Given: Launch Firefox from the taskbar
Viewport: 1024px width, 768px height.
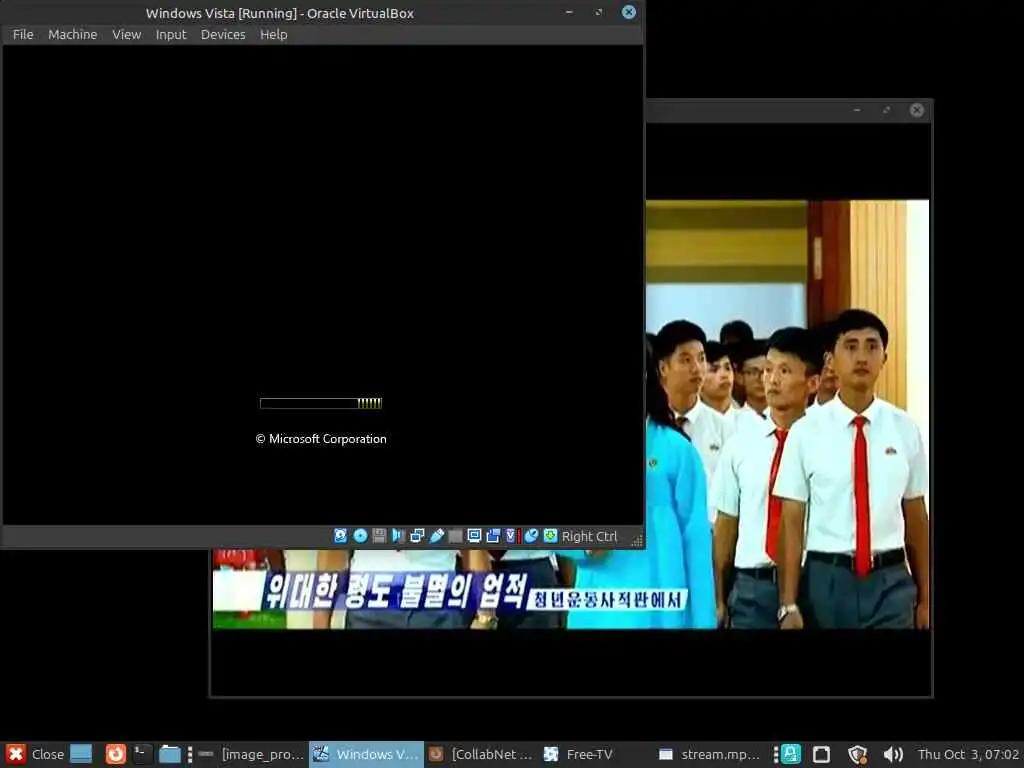Looking at the screenshot, I should coord(116,754).
